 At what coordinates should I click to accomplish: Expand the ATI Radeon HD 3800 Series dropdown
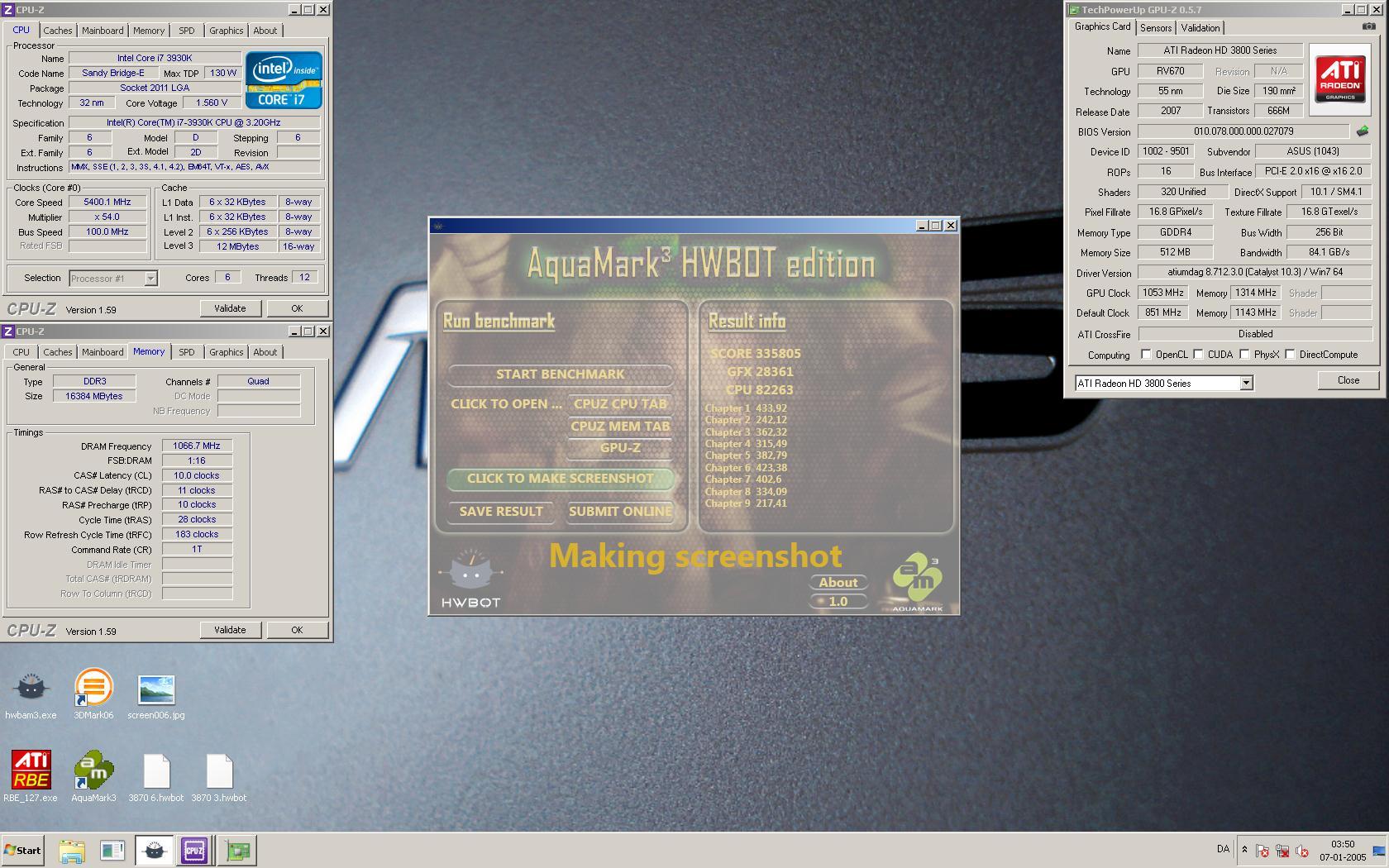[x=1246, y=384]
